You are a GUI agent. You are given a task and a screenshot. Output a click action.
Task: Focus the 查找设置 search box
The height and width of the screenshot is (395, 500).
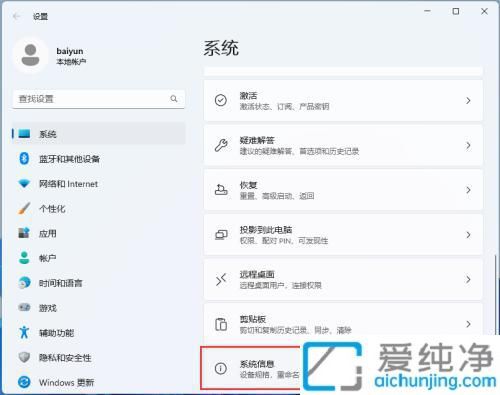click(99, 99)
